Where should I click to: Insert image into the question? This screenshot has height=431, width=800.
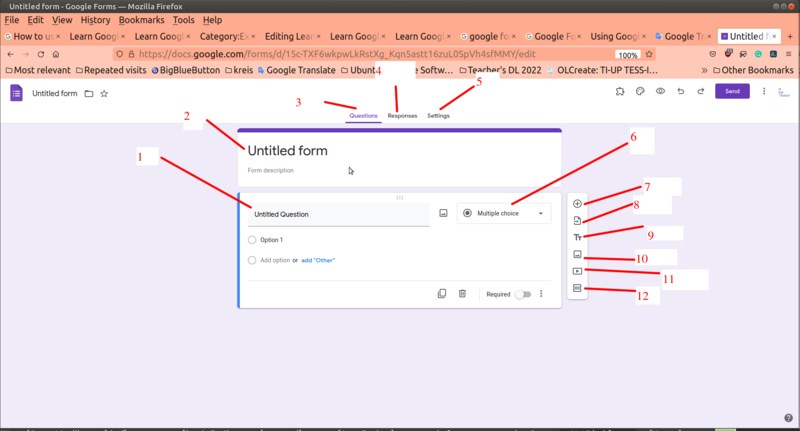(443, 213)
